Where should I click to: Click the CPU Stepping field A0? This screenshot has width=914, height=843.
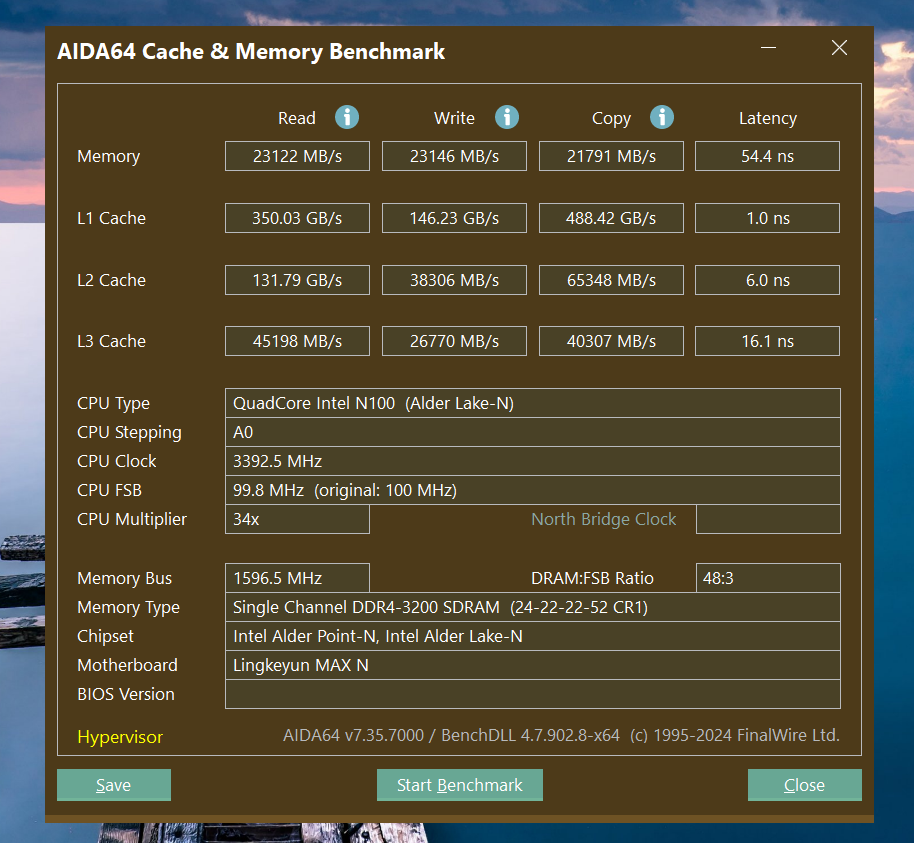point(533,432)
